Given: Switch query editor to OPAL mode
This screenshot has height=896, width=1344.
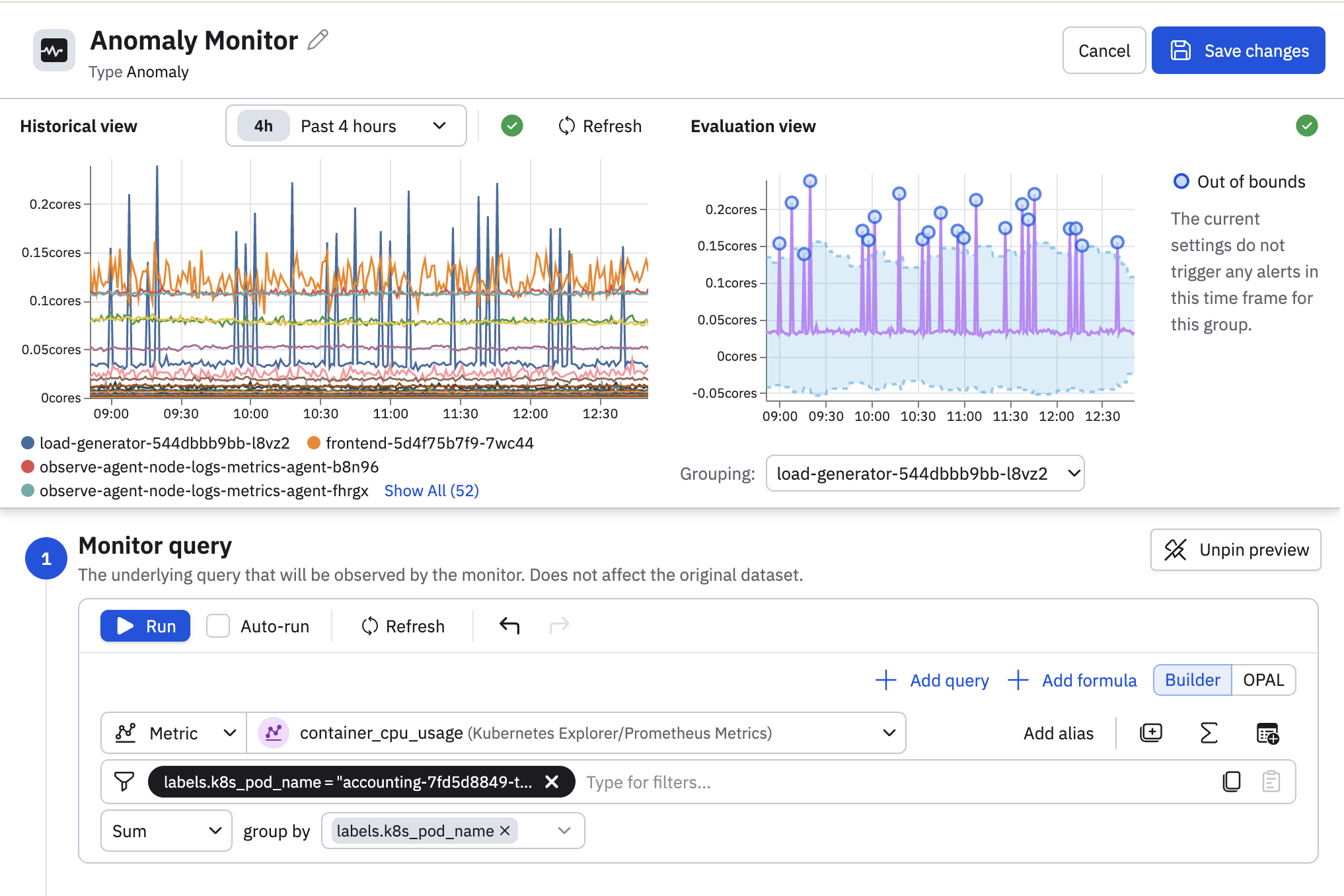Looking at the screenshot, I should point(1263,680).
